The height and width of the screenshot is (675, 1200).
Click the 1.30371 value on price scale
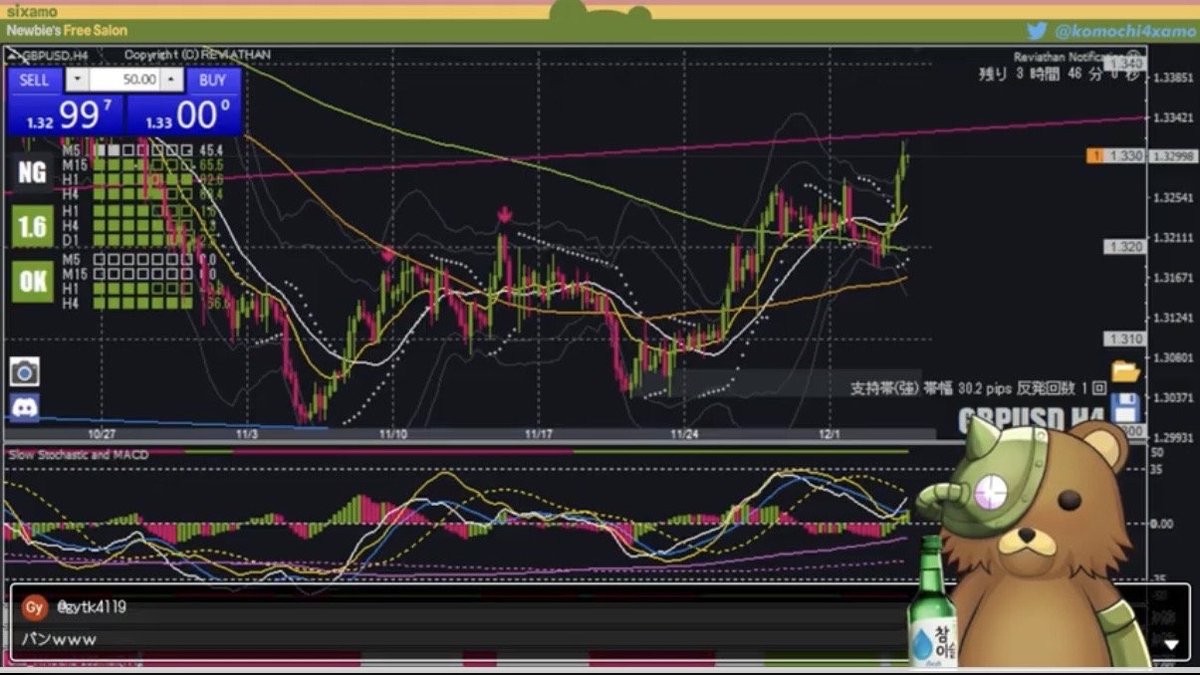point(1172,397)
